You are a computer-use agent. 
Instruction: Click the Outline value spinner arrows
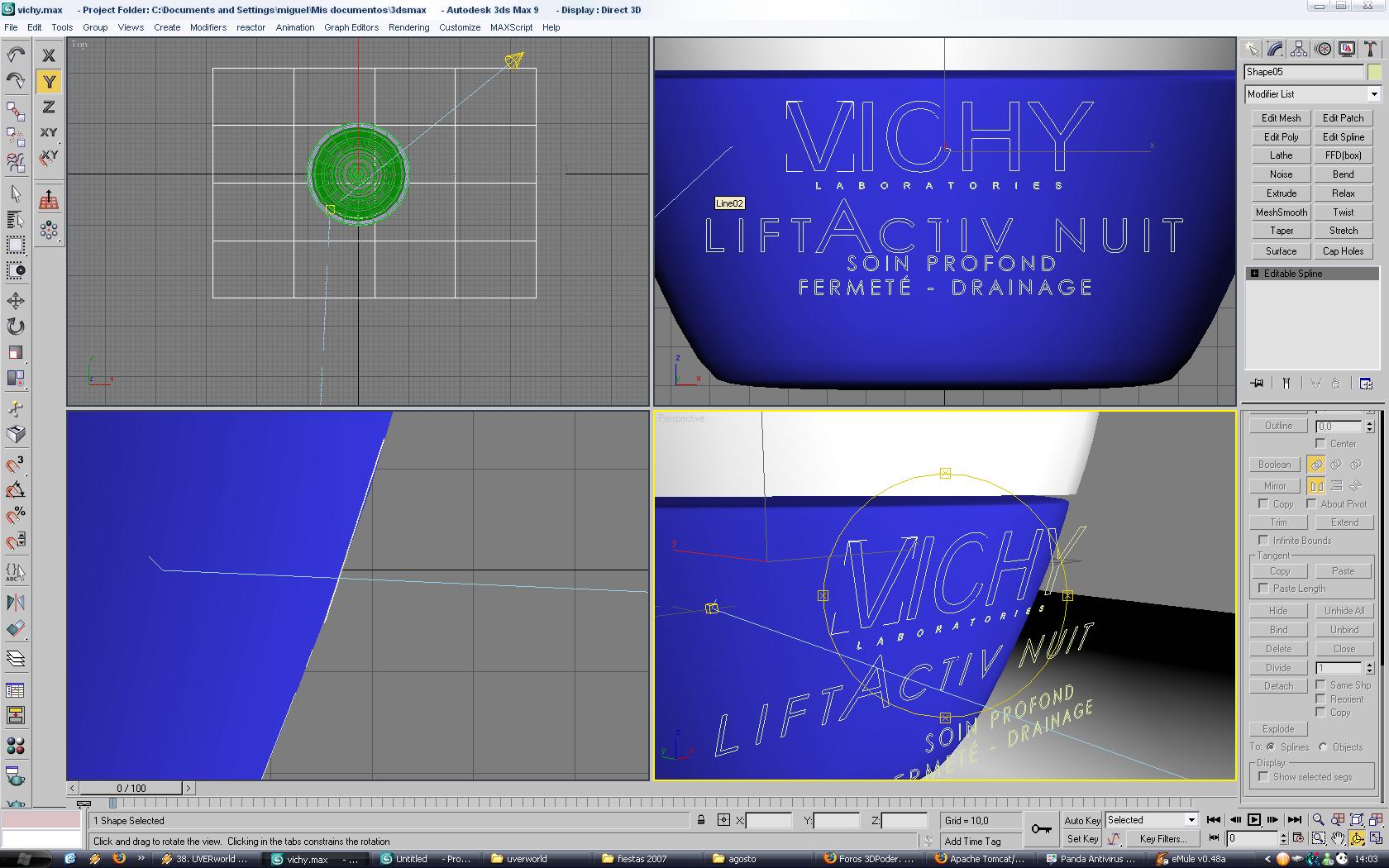tap(1369, 427)
